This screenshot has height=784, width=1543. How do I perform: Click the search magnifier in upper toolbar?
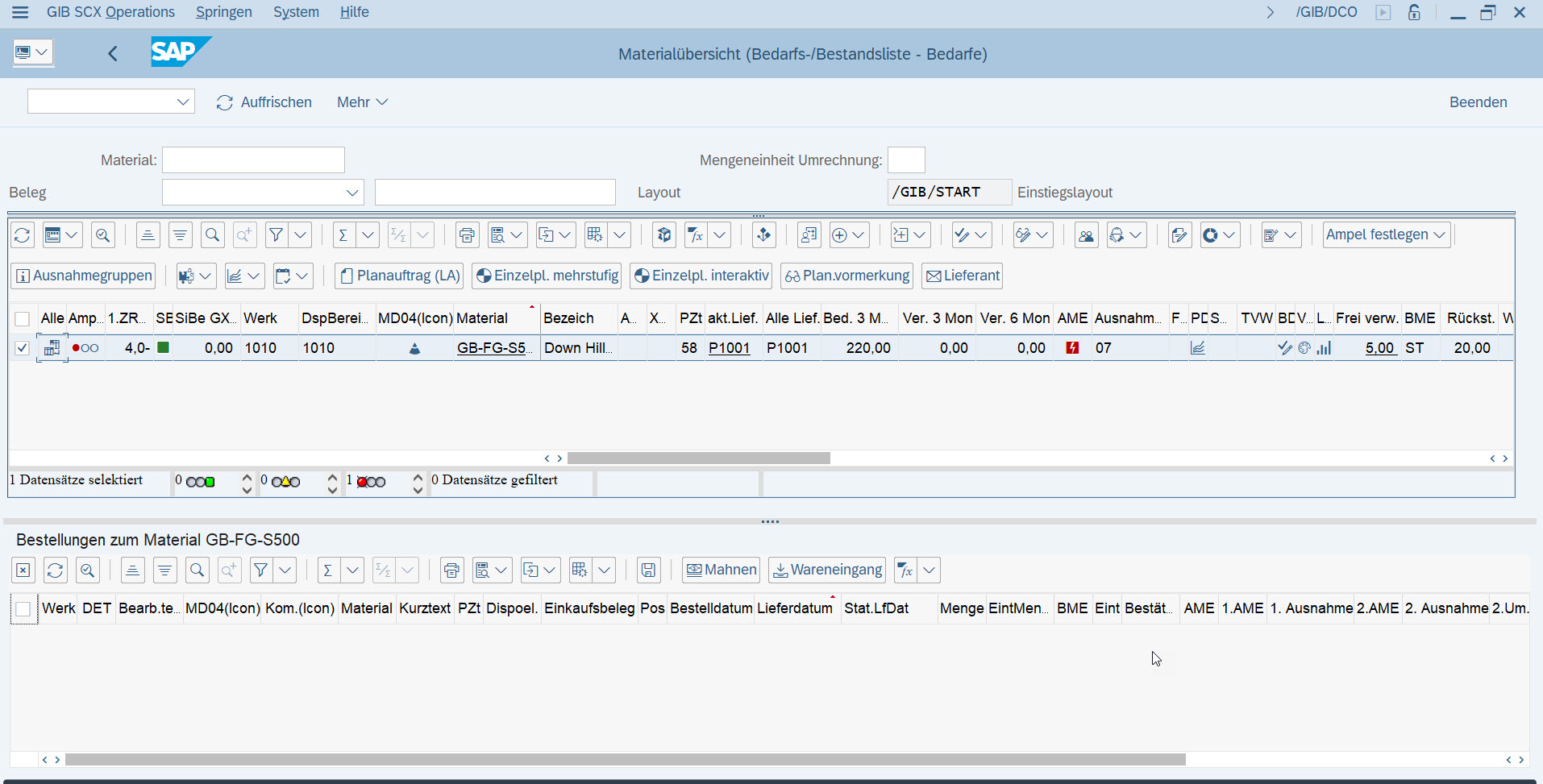point(212,235)
